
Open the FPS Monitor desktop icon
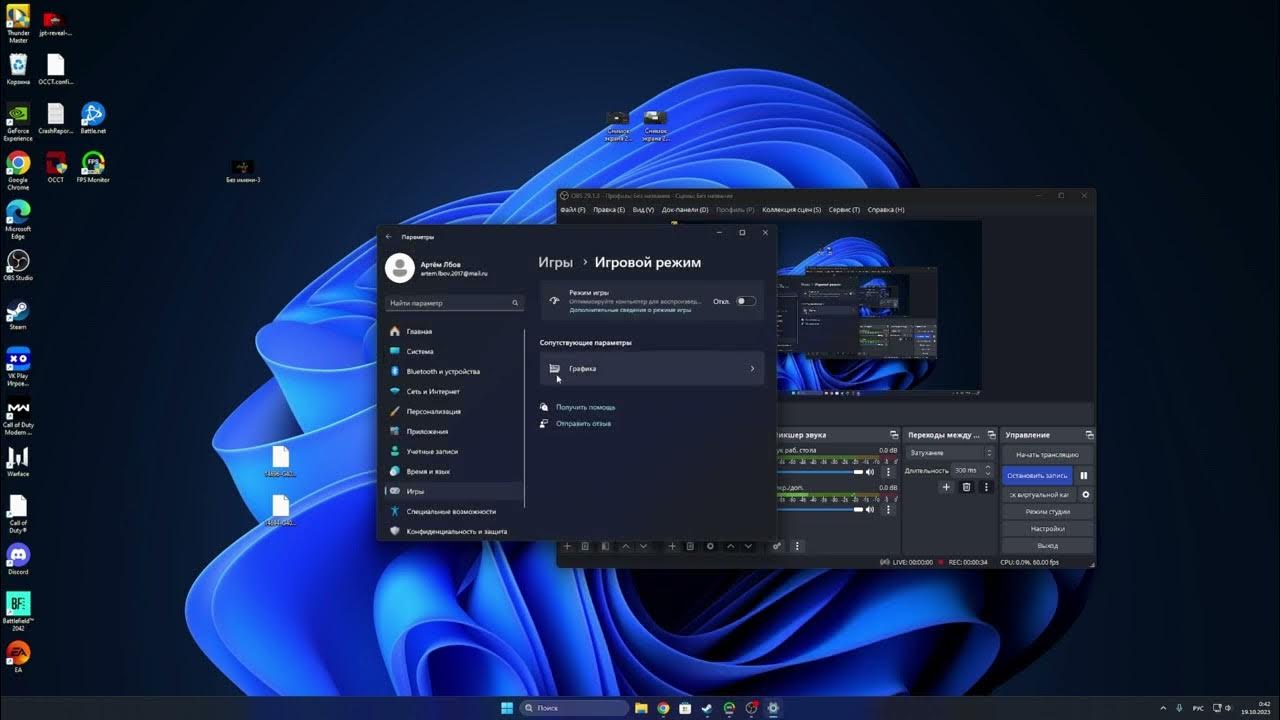point(93,167)
